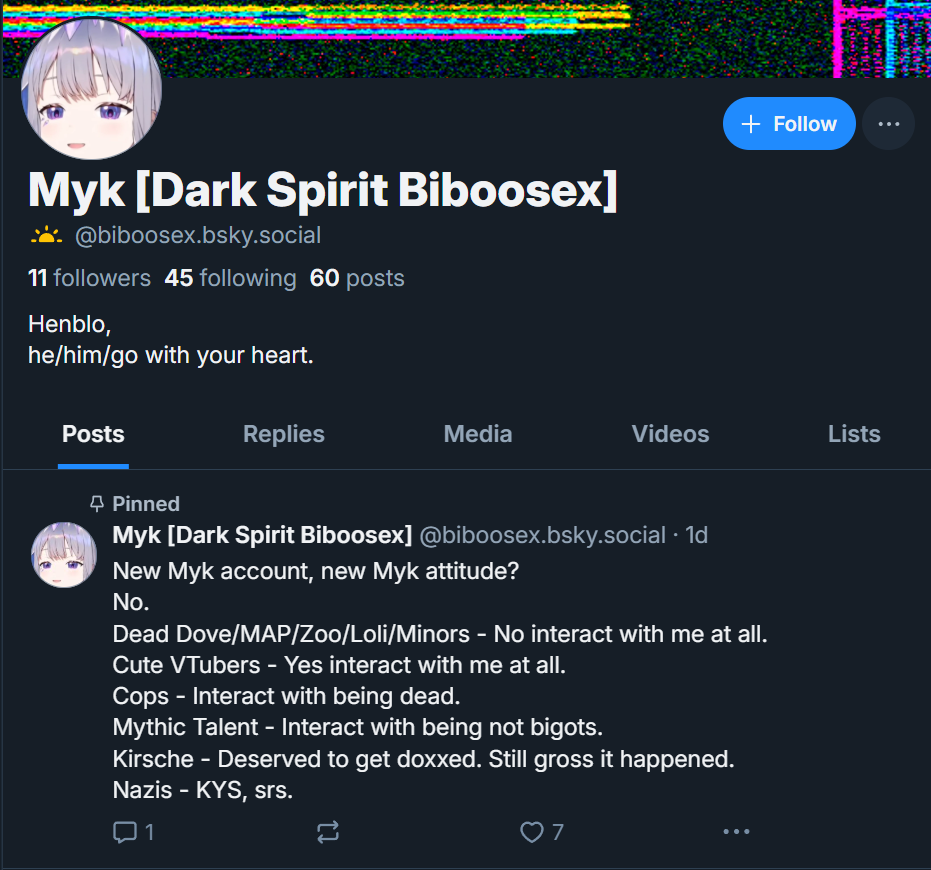Click the large profile avatar image
Viewport: 931px width, 870px height.
click(91, 89)
